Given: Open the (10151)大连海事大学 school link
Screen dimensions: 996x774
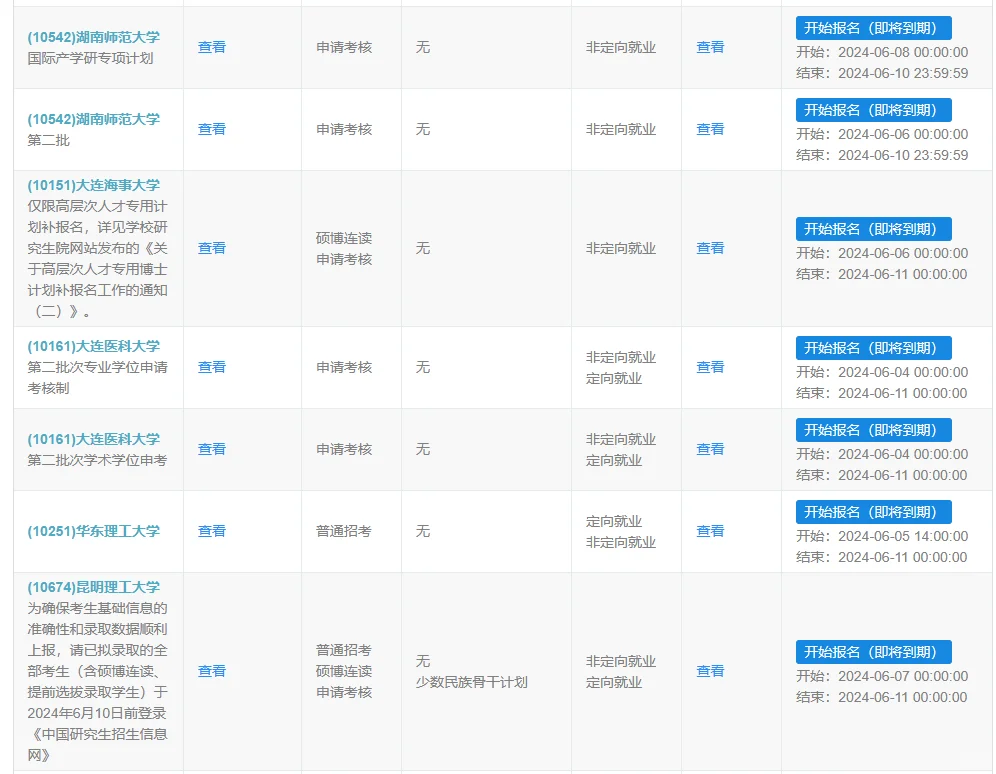Looking at the screenshot, I should pos(93,185).
